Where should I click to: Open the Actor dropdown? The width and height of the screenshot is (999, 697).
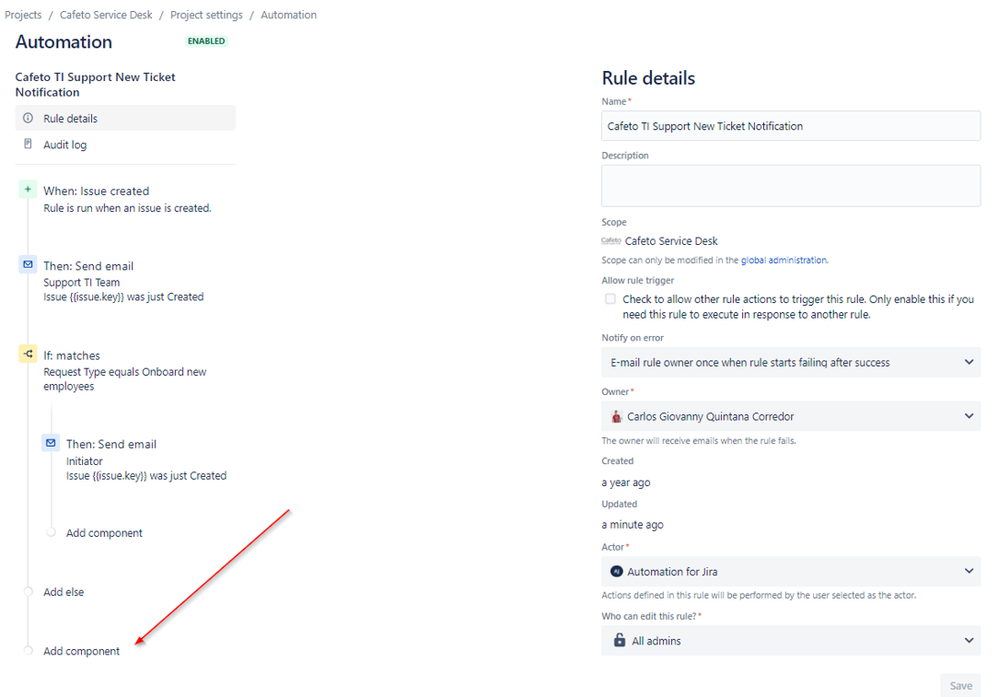(968, 571)
